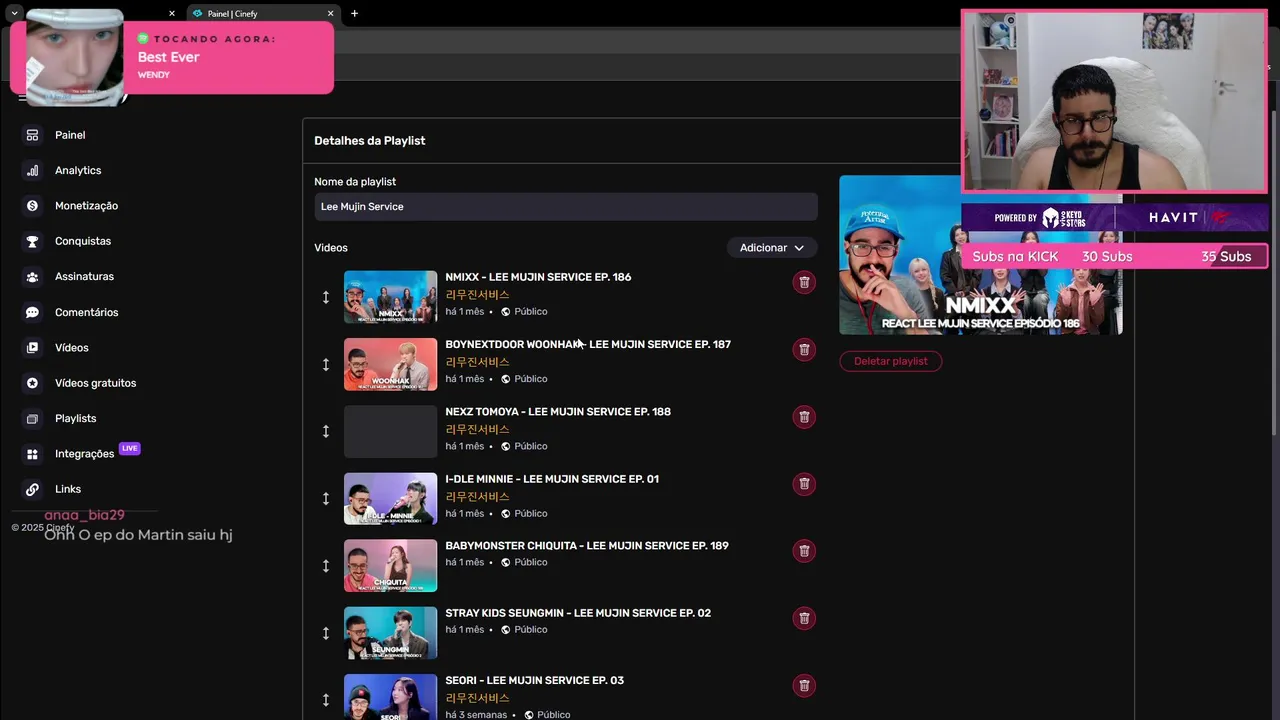Delete STRAY KIDS SEUNGMIN EP. 02 via trash icon
The image size is (1280, 720).
804,618
